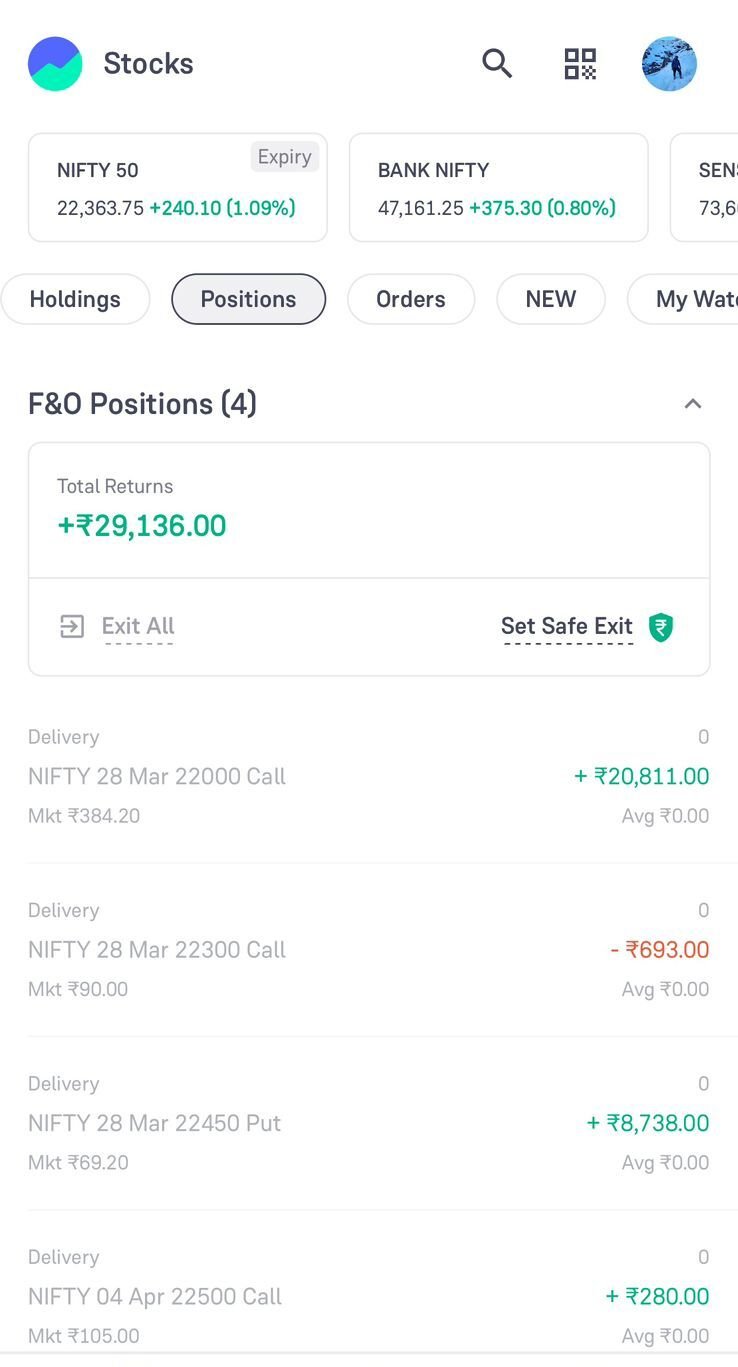
Task: Open NIFTY 28 Mar 22000 Call position
Action: (368, 776)
